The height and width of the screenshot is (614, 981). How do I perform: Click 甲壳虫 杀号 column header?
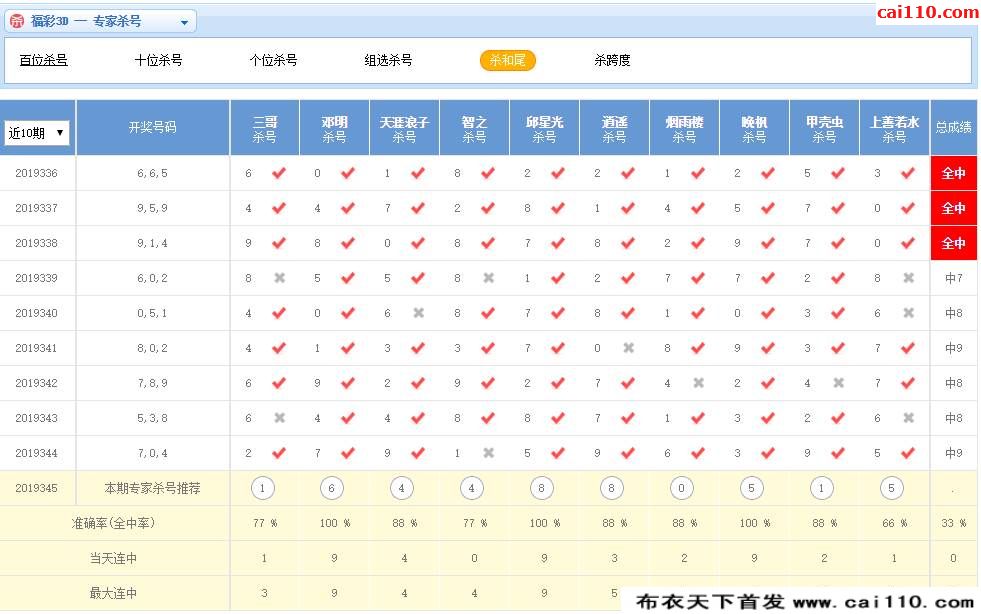tap(825, 129)
